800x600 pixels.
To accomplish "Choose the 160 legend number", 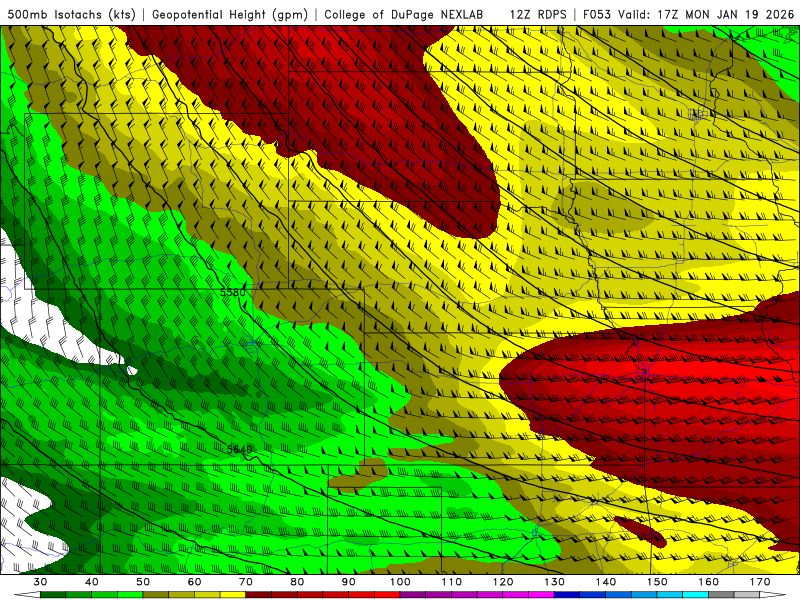I will pos(709,582).
